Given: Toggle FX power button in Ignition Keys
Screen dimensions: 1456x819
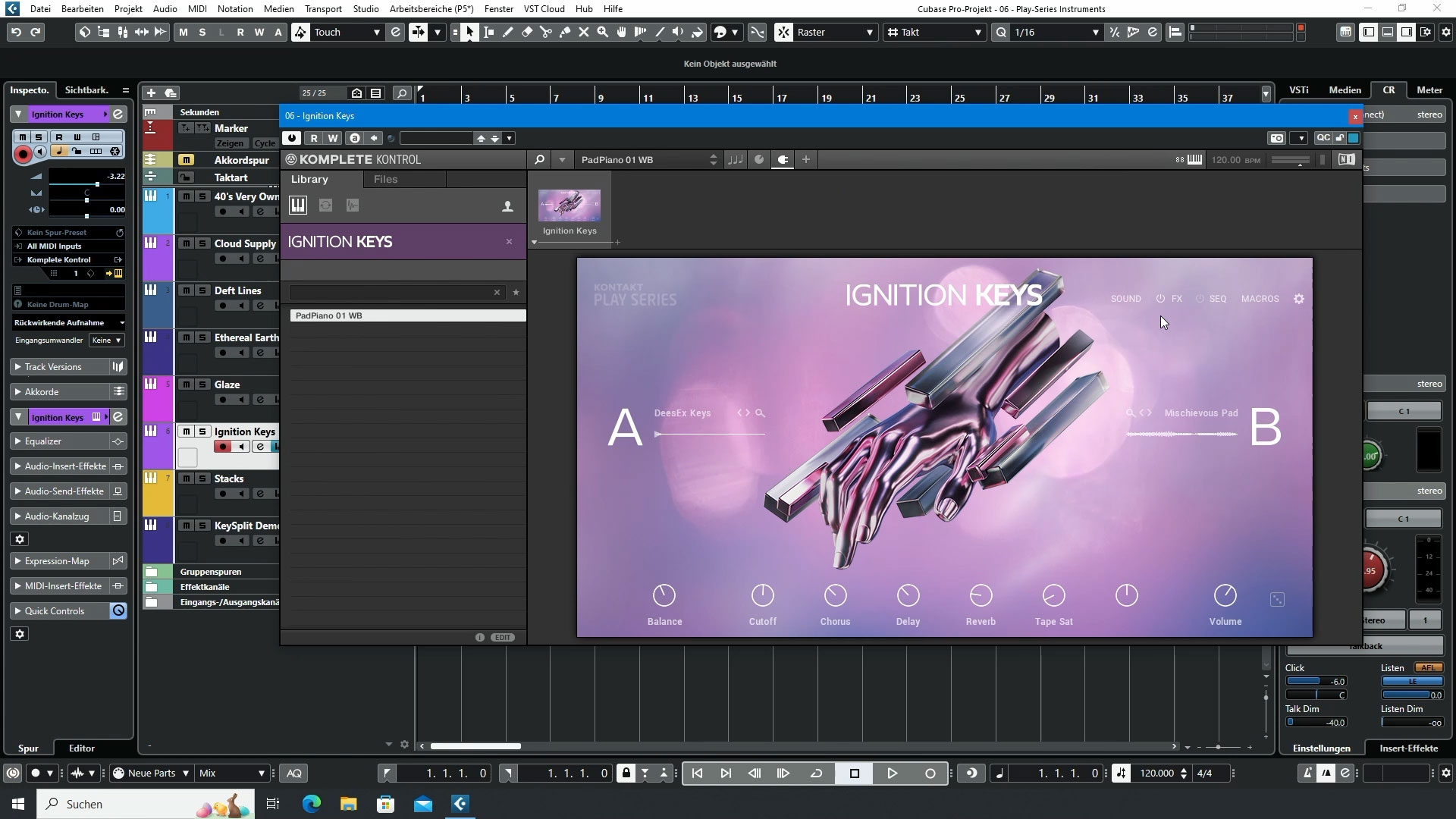Looking at the screenshot, I should [1160, 299].
